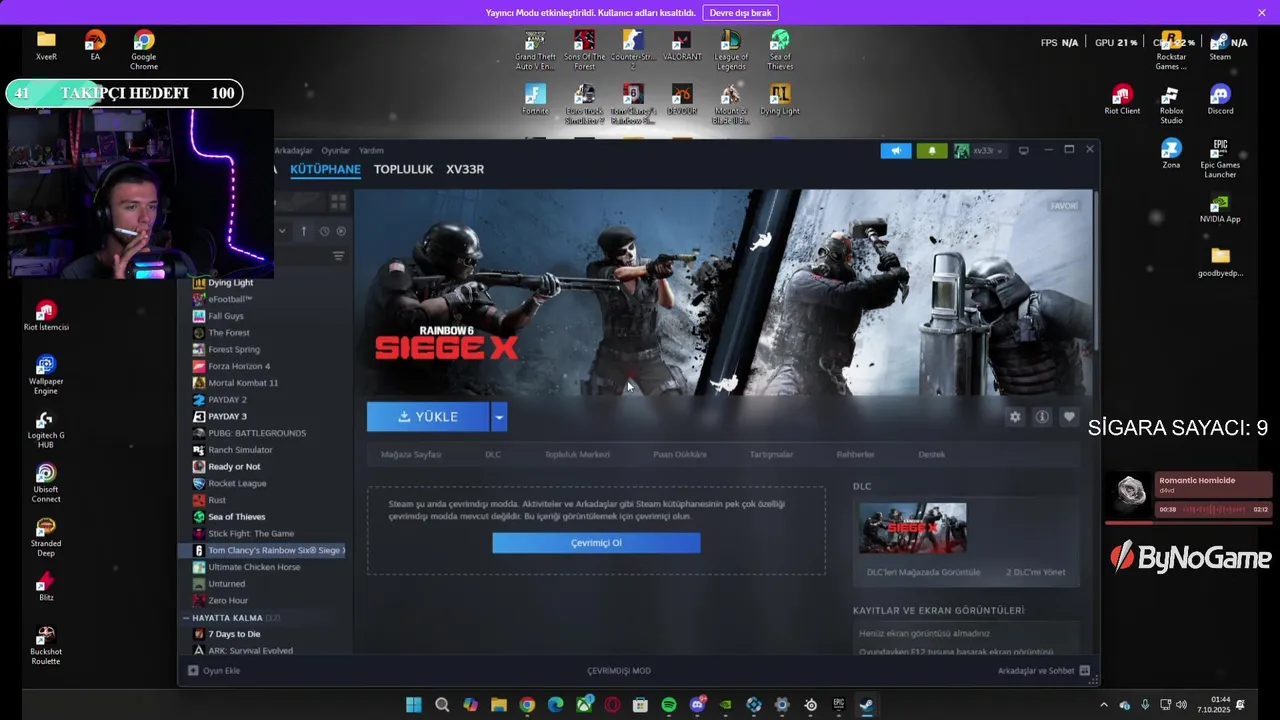Viewport: 1280px width, 720px height.
Task: Open Spotify from the taskbar
Action: pos(669,705)
